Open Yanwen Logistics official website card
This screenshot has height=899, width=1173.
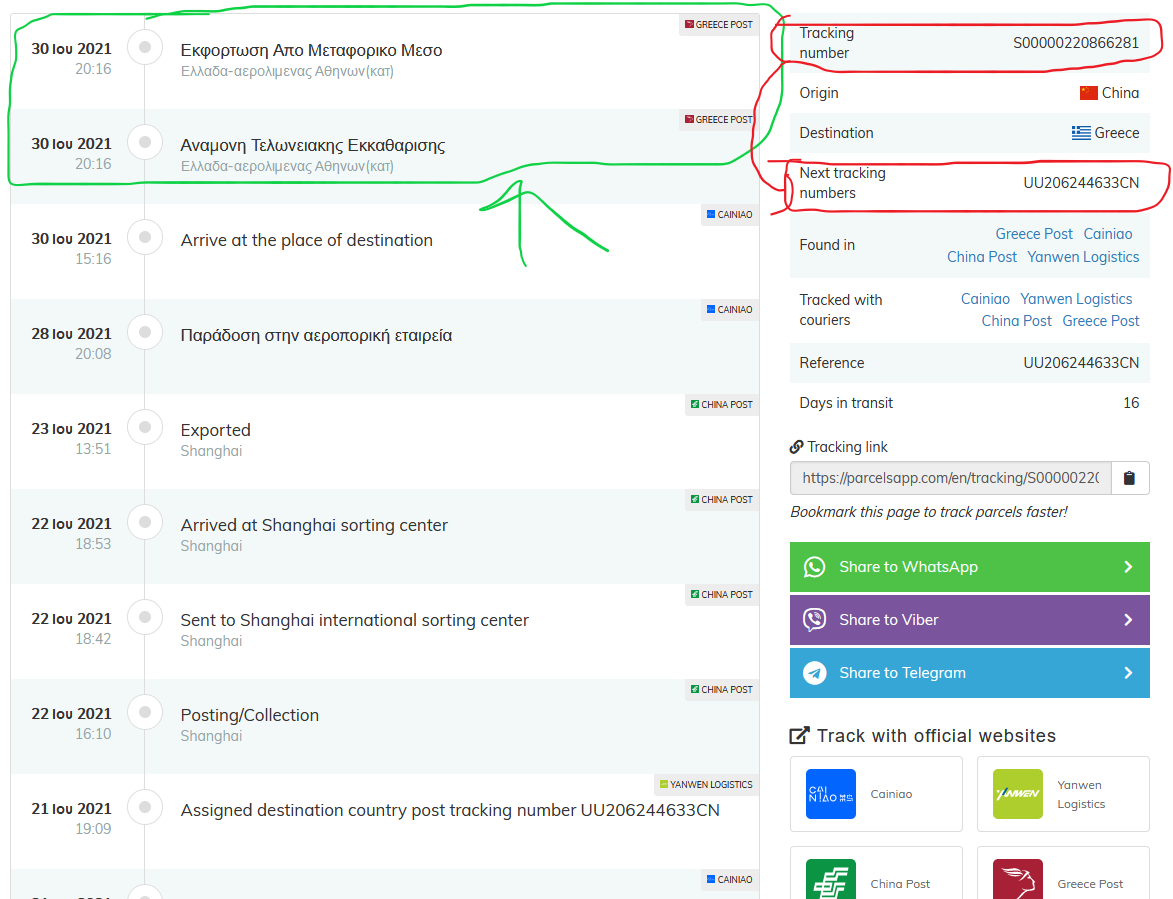1063,794
